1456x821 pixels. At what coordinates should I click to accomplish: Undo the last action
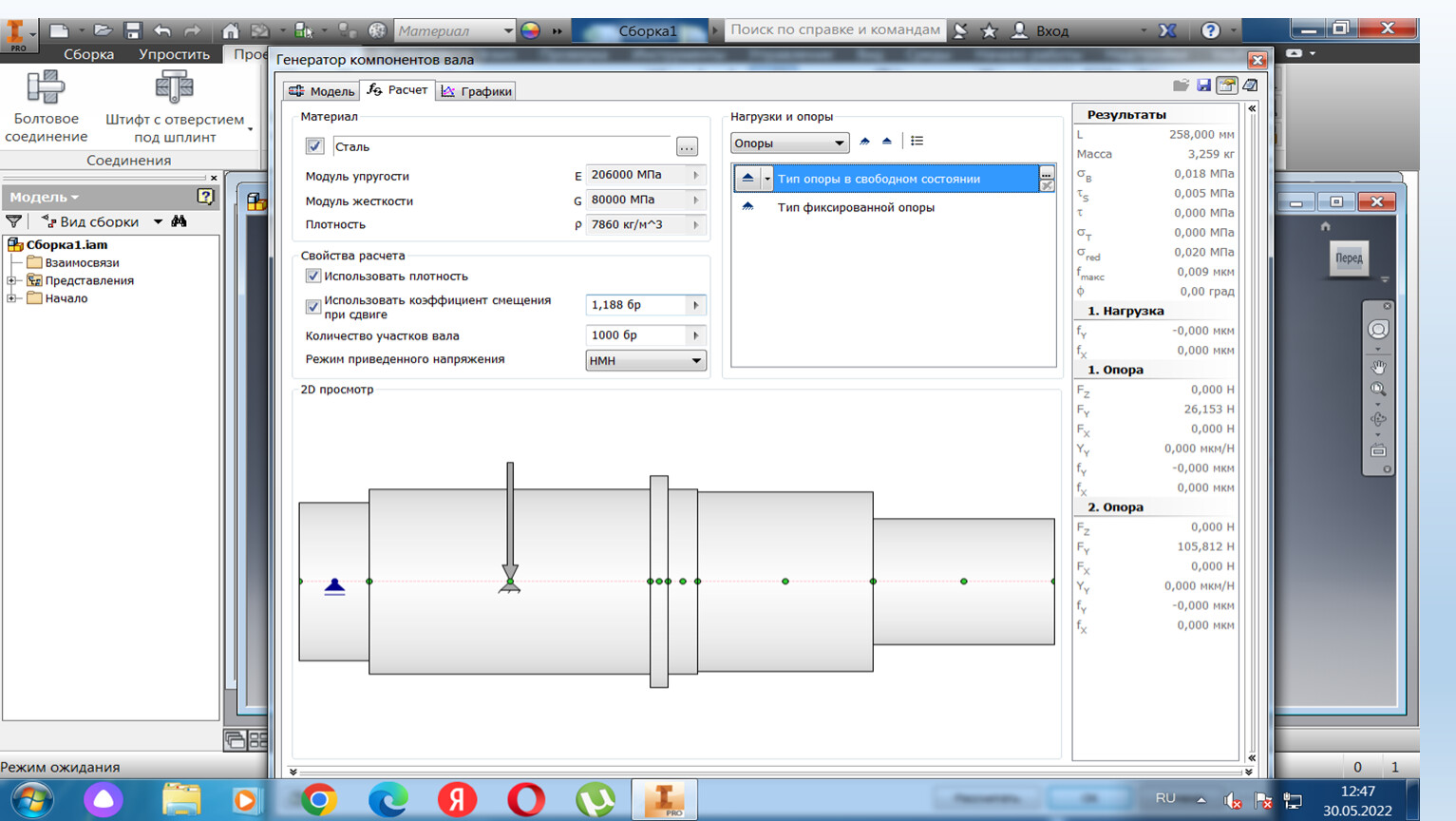tap(162, 30)
